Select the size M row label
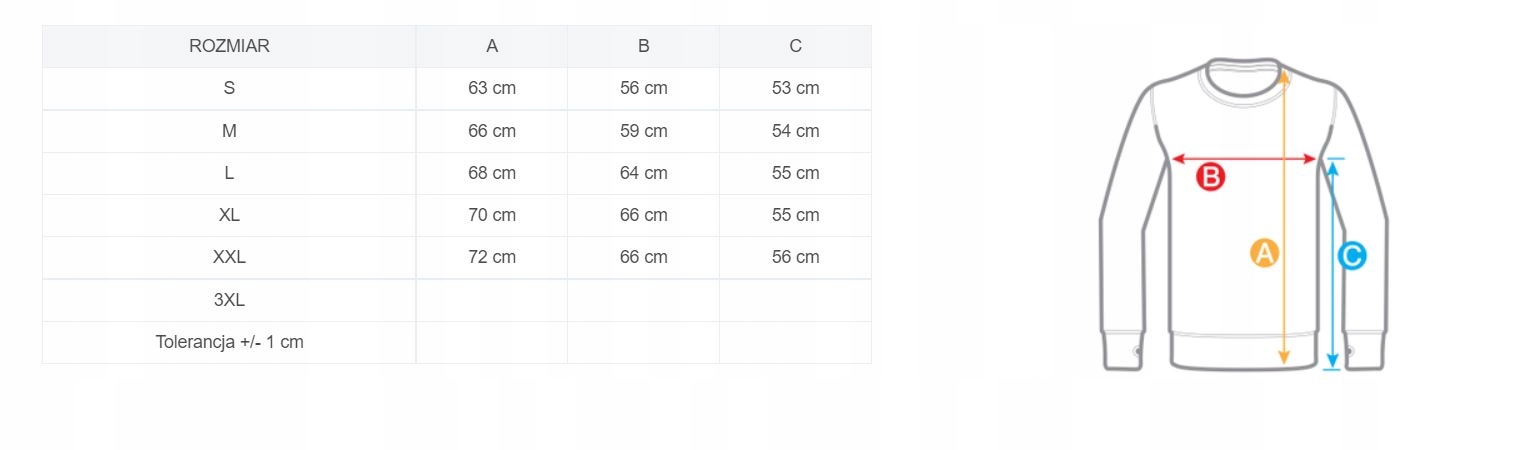This screenshot has height=450, width=1533. click(229, 131)
